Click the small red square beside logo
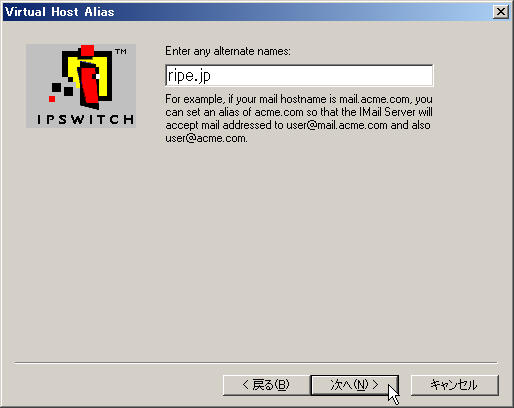The image size is (514, 408). pos(52,99)
